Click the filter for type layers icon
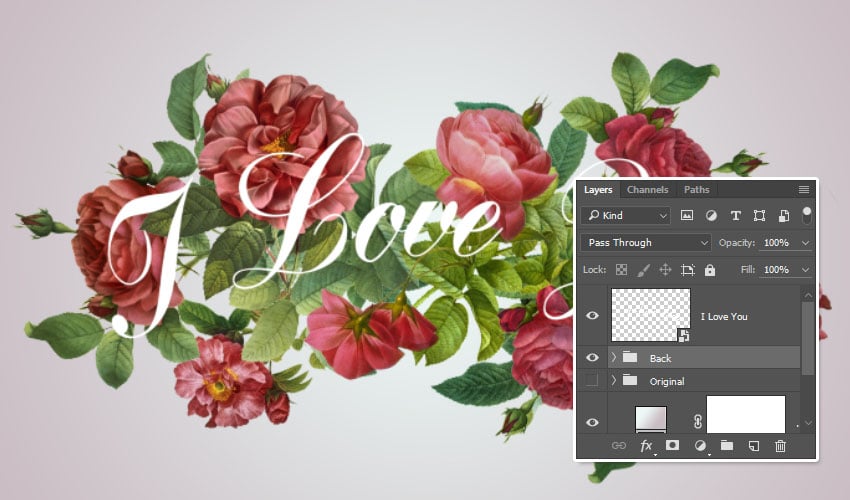 (x=736, y=216)
